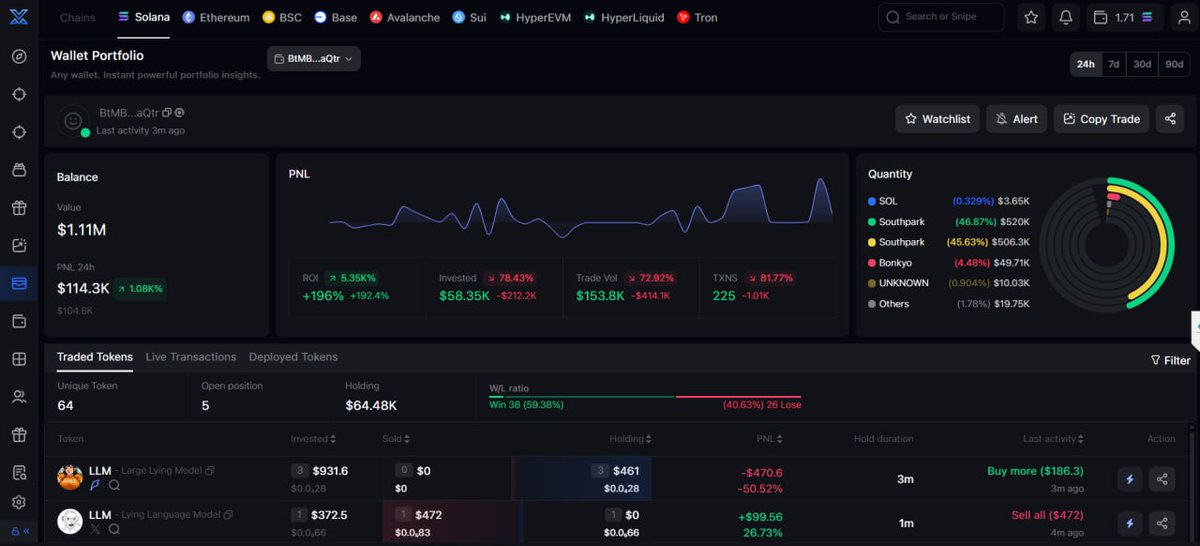Switch to the Ethereum chain
The width and height of the screenshot is (1200, 546).
pos(216,17)
